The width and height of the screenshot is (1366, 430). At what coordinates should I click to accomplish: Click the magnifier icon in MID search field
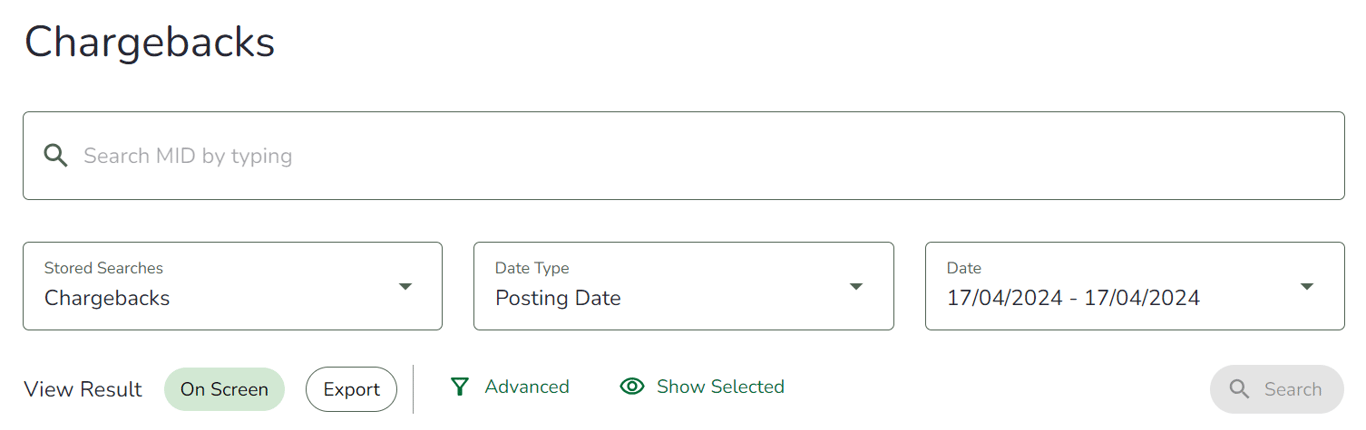click(x=56, y=156)
